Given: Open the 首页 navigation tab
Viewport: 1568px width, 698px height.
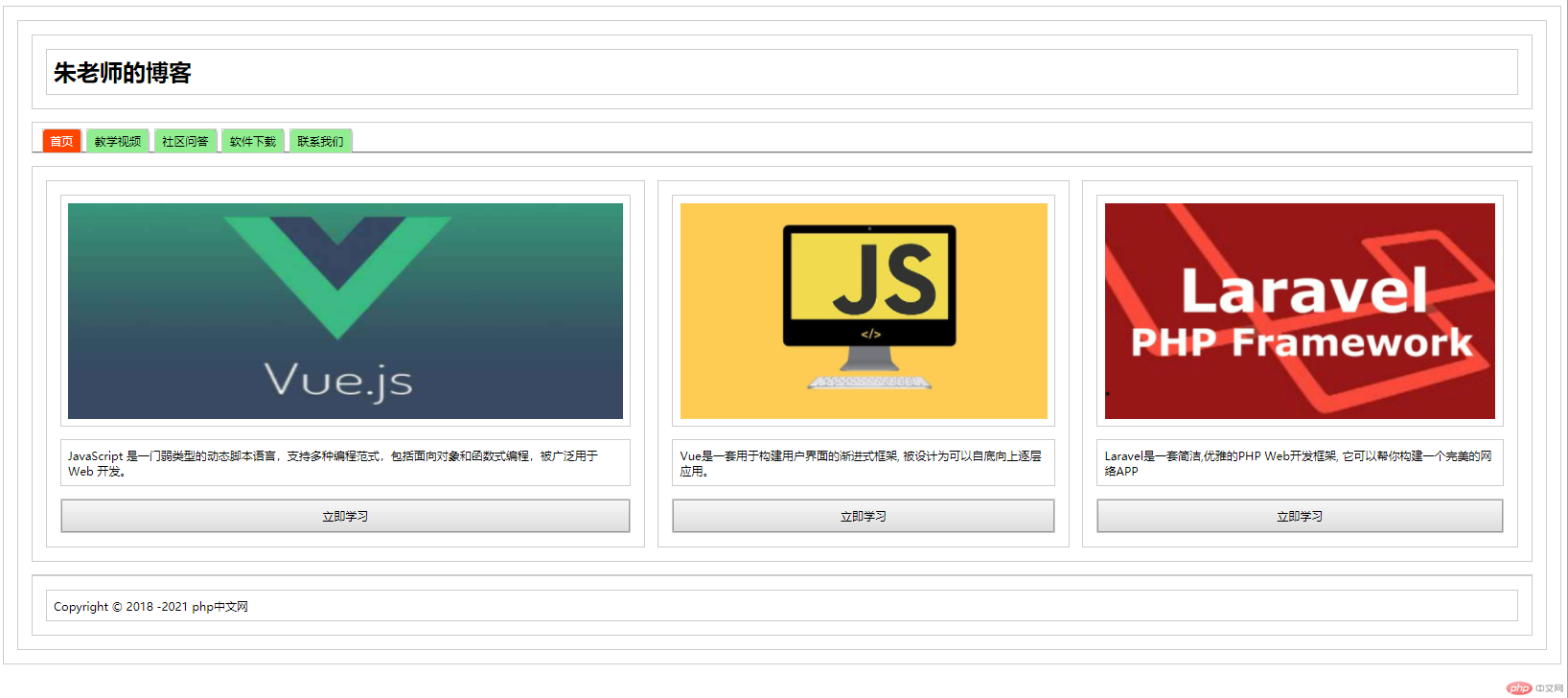Looking at the screenshot, I should tap(61, 141).
